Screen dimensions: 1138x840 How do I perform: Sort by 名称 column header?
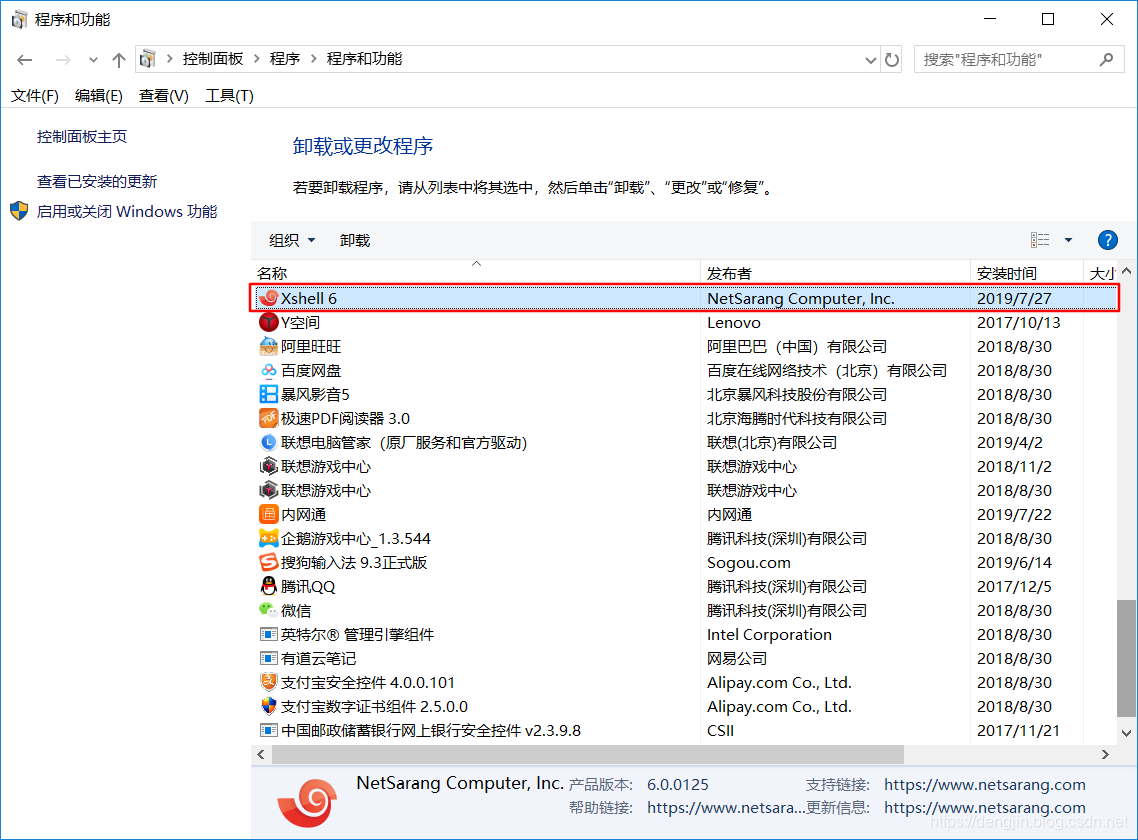tap(476, 273)
